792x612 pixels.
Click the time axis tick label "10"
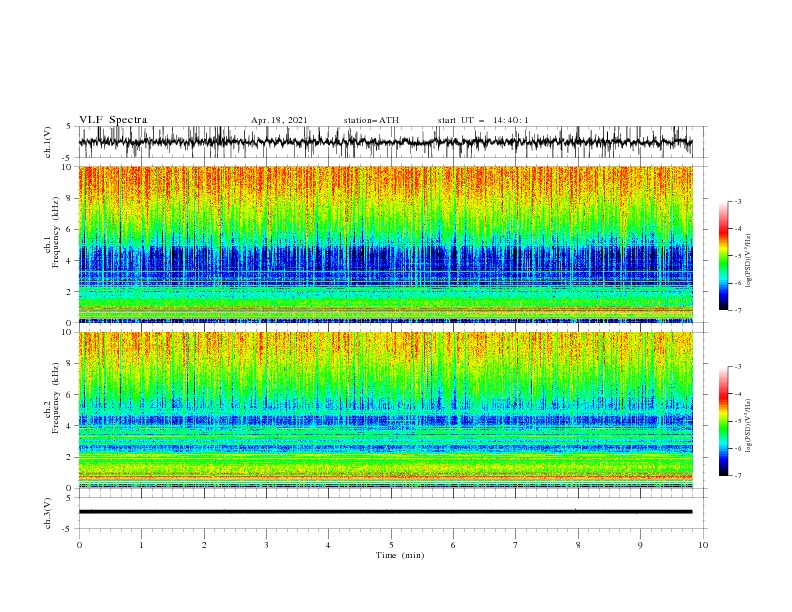(703, 545)
